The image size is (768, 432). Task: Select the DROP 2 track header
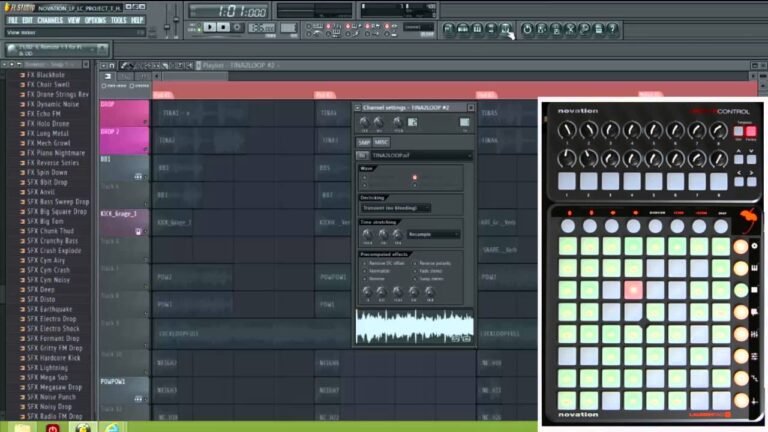point(124,140)
